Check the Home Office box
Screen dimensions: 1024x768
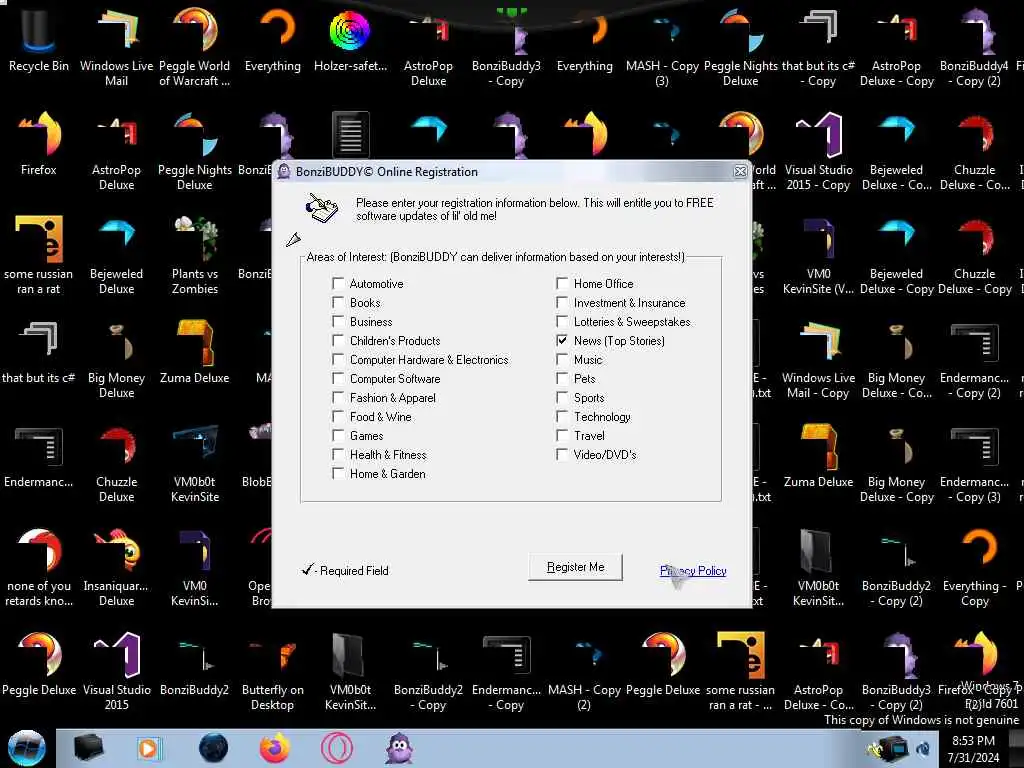pyautogui.click(x=562, y=283)
